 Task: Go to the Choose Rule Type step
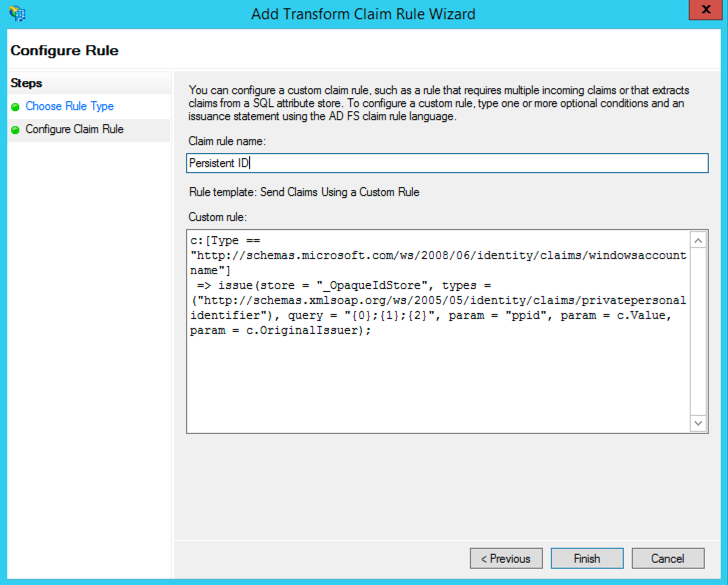click(69, 106)
